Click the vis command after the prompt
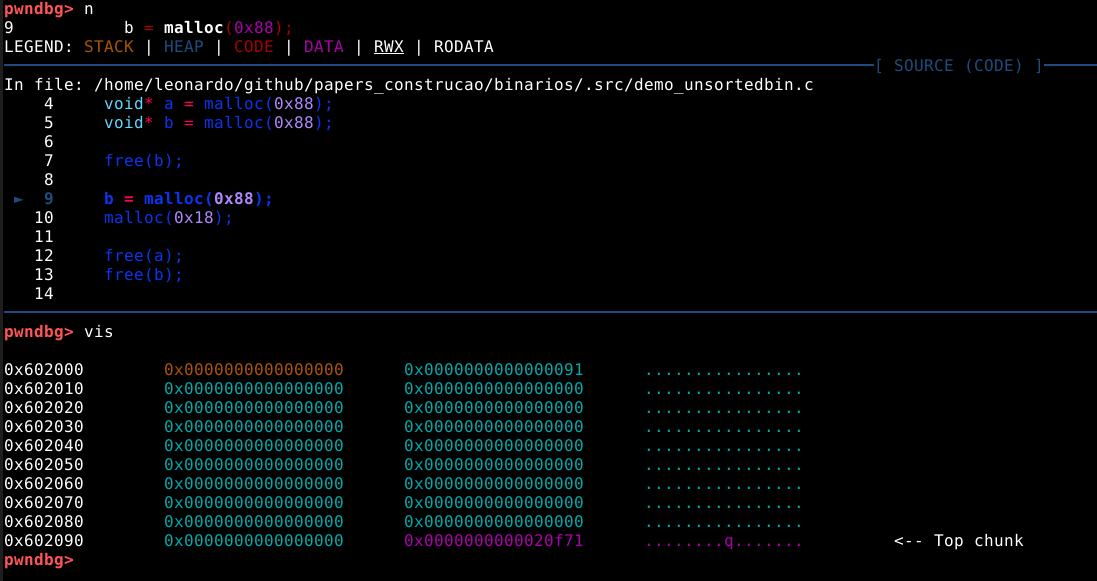Viewport: 1097px width, 581px height. point(99,332)
